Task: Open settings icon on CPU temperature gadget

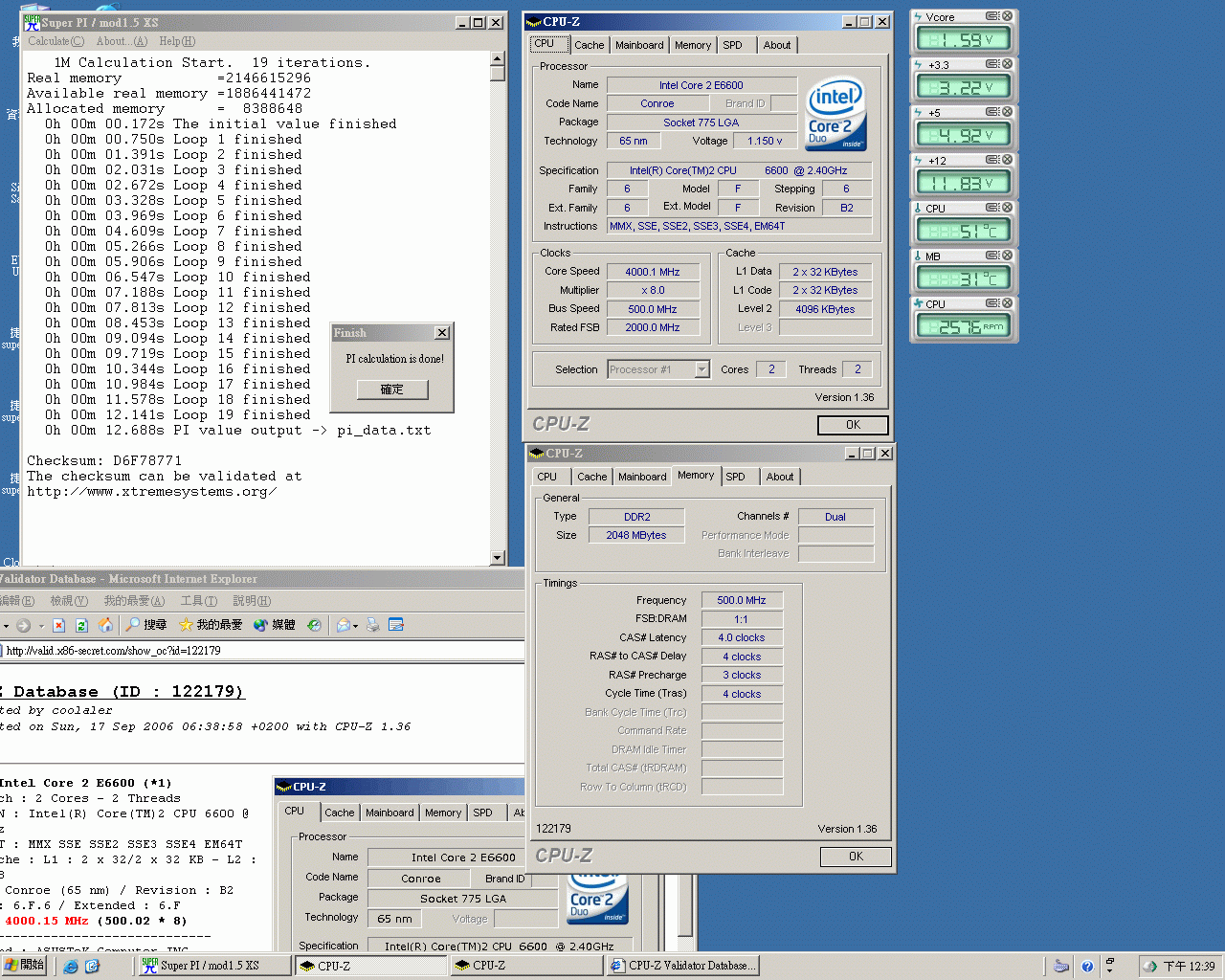Action: click(993, 208)
